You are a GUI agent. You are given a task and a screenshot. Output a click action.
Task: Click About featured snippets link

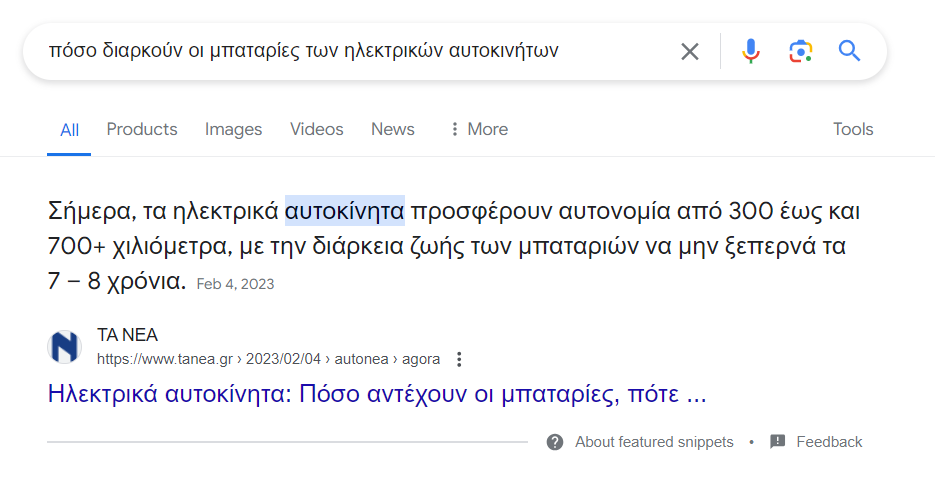tap(654, 442)
